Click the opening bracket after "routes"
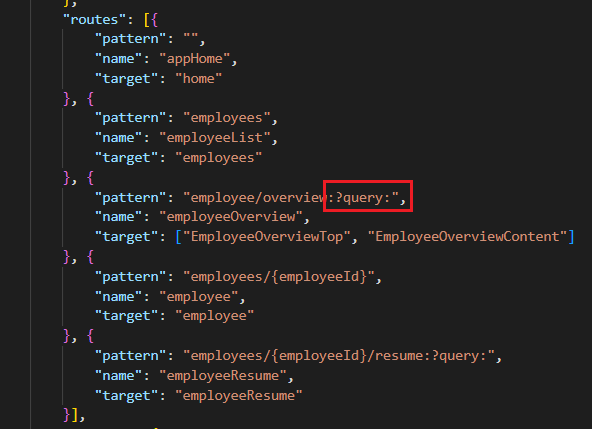This screenshot has height=429, width=592. point(147,20)
